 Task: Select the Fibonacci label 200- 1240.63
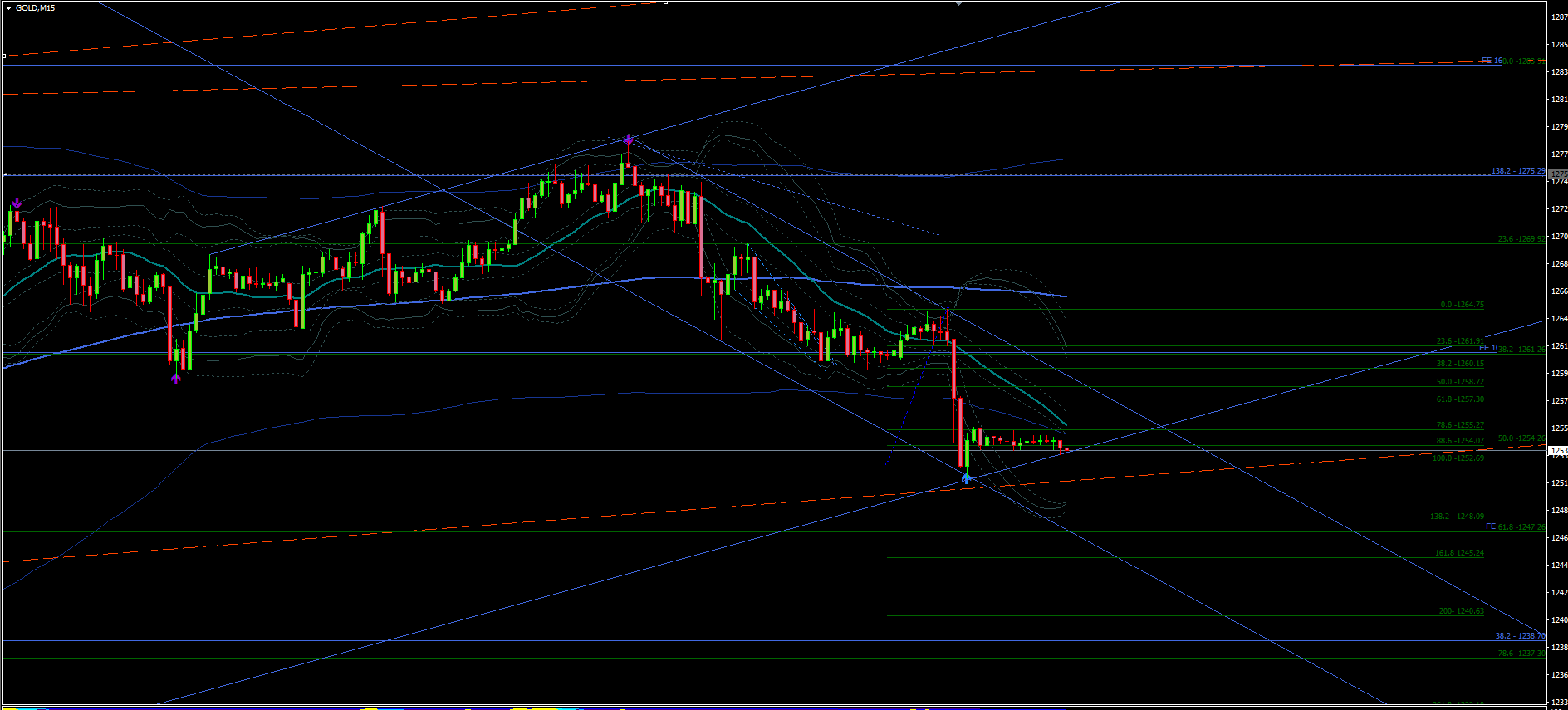pos(1461,611)
